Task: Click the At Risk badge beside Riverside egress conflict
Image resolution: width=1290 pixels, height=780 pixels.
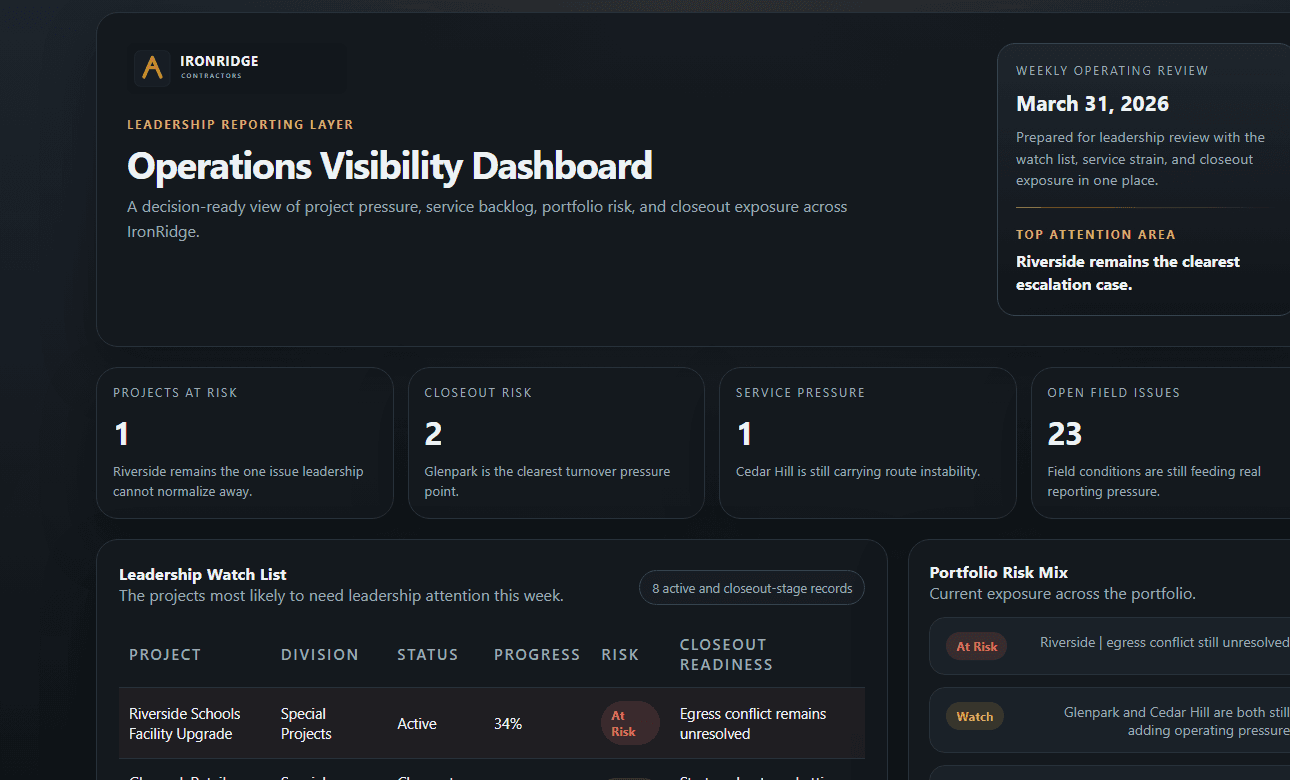Action: pyautogui.click(x=976, y=646)
